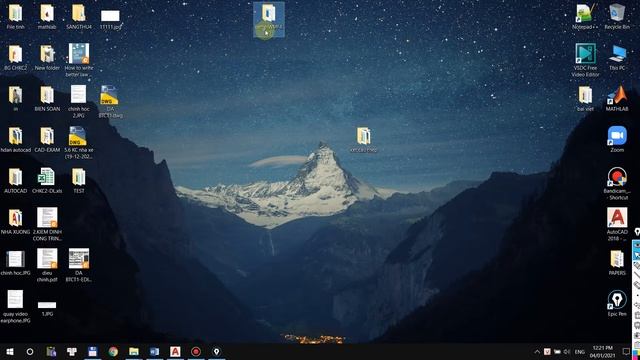Open the Bandicam record icon on taskbar
The width and height of the screenshot is (640, 360).
point(196,351)
